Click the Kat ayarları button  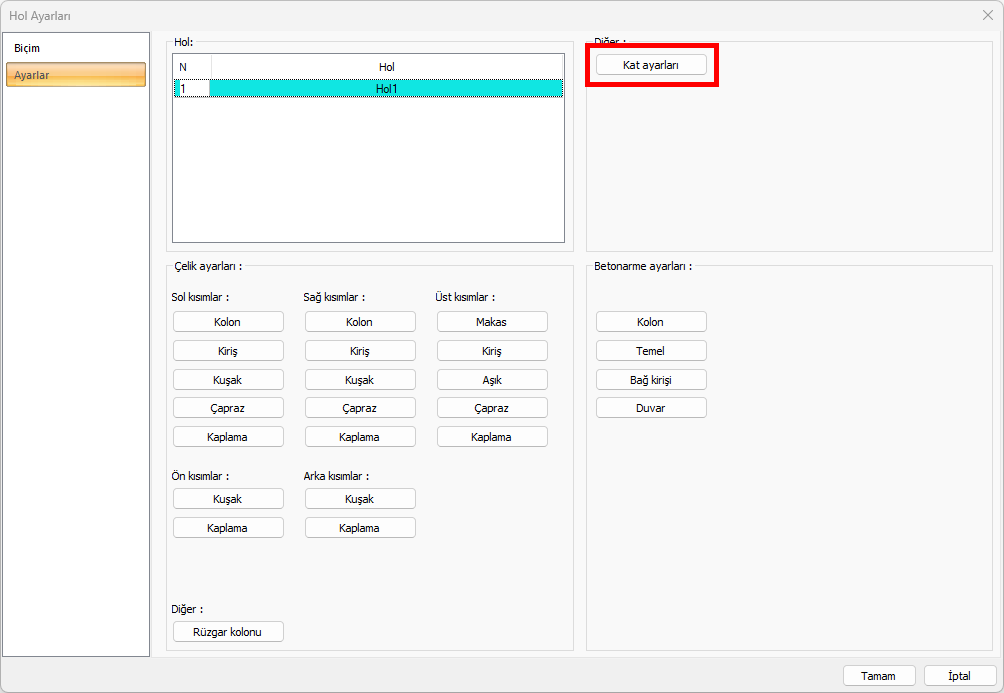coord(651,64)
